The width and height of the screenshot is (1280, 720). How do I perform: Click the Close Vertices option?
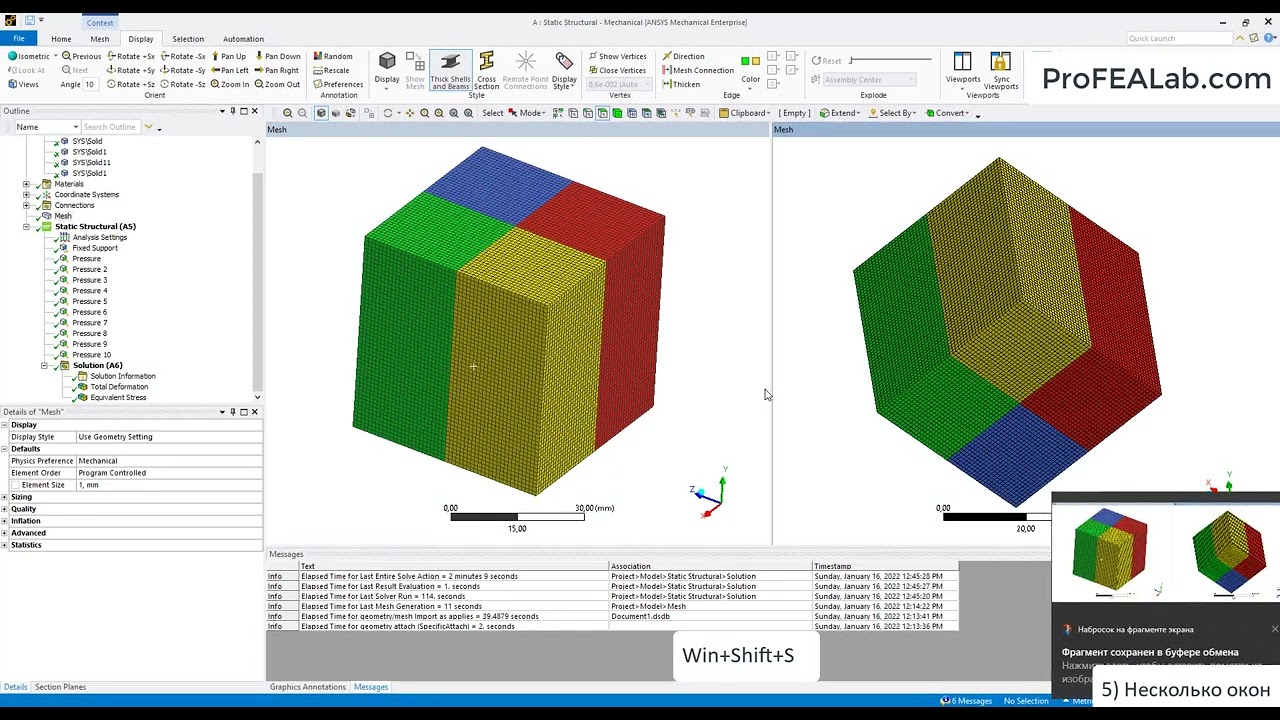(x=617, y=70)
